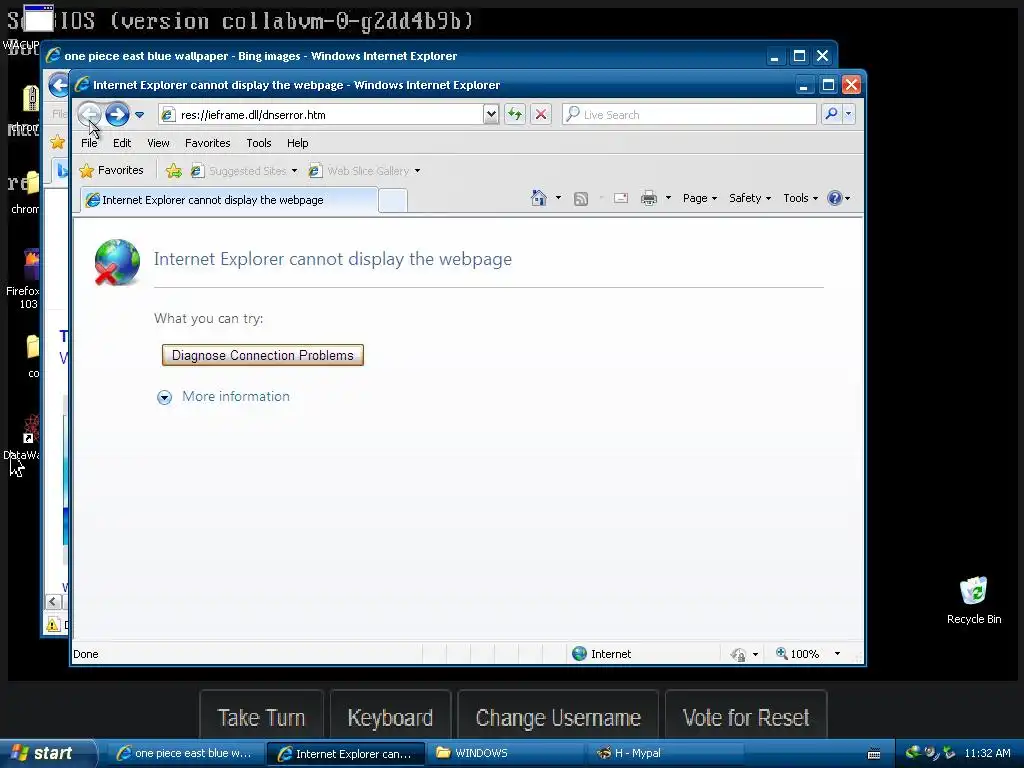This screenshot has width=1024, height=768.
Task: Click the Favorites star button on favorites bar
Action: coord(111,170)
